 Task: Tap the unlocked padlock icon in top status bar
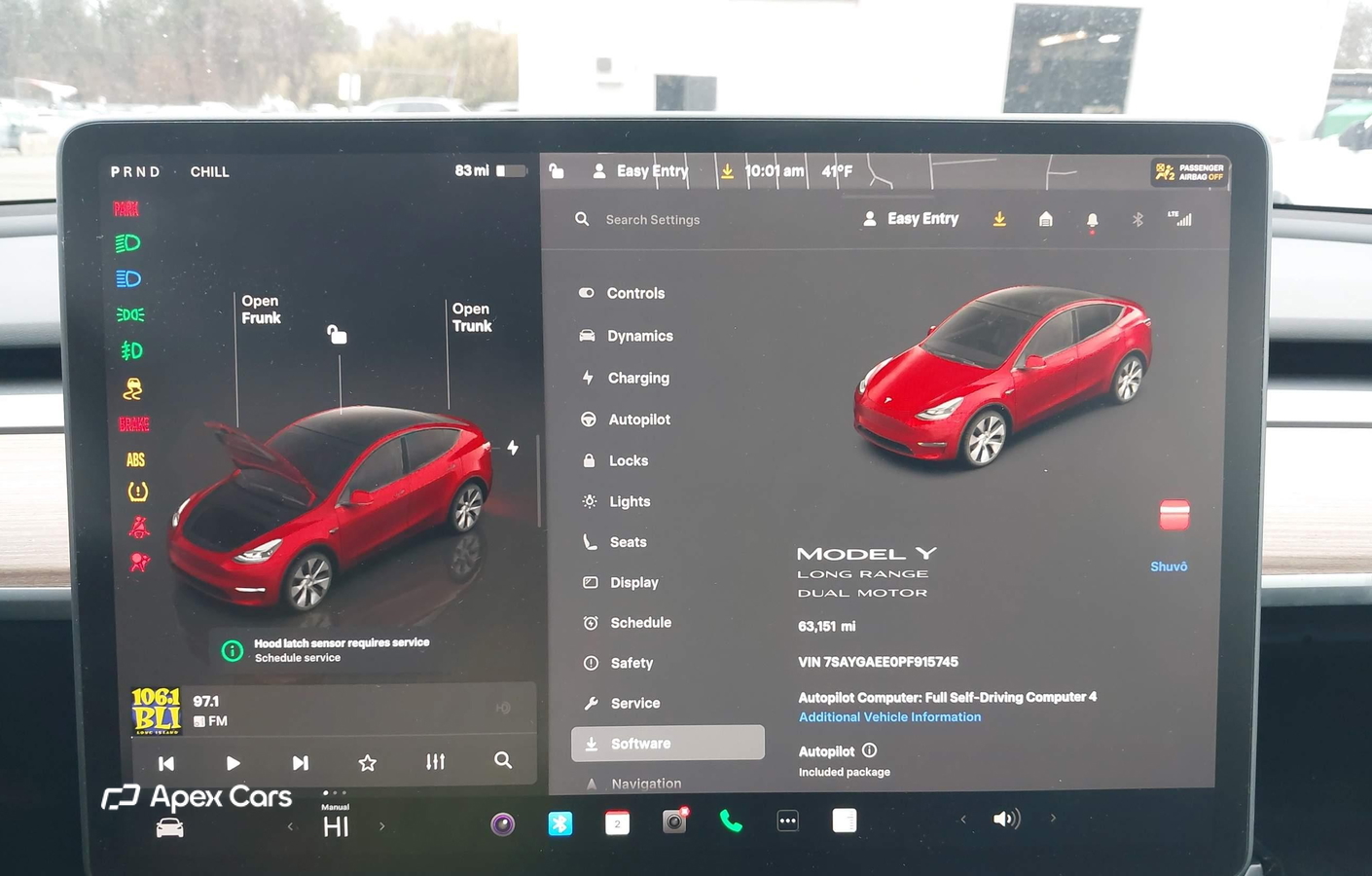click(556, 171)
